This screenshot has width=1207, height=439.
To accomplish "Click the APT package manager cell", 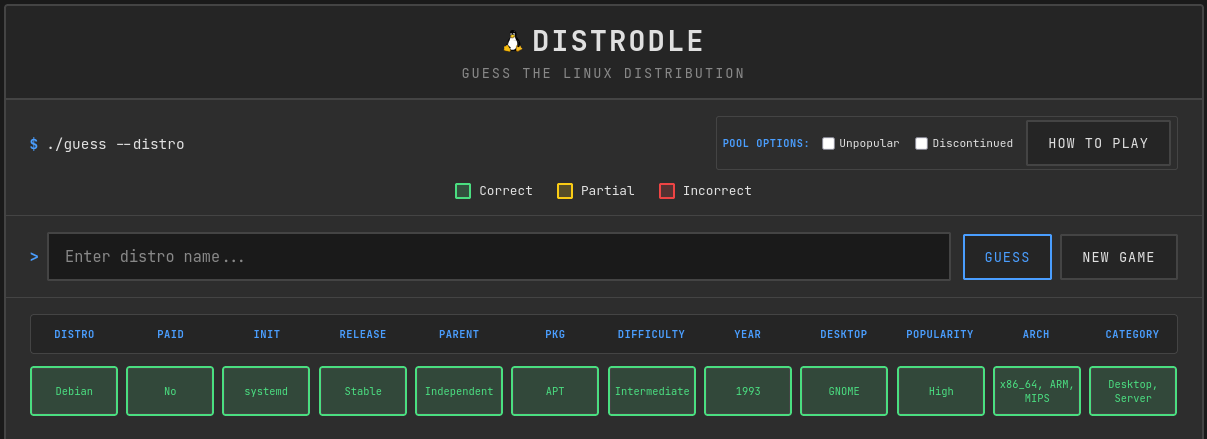I will click(555, 391).
